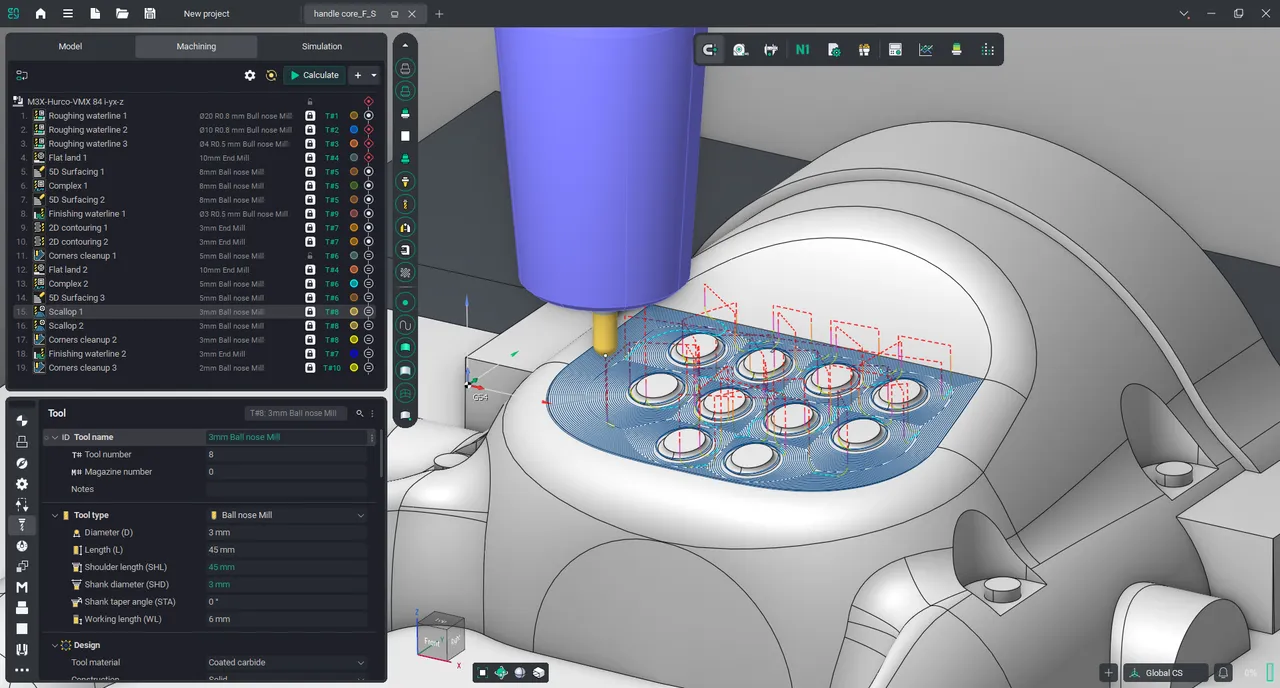Open the Tool type Ball nose Mill dropdown
This screenshot has height=688, width=1280.
click(287, 515)
